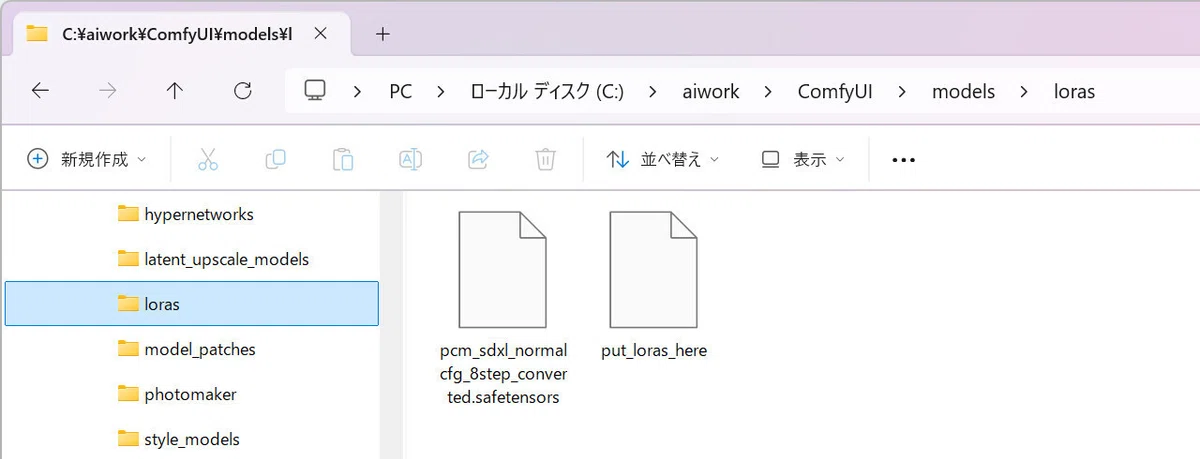Expand chevron after ComfyUI breadcrumb
This screenshot has height=459, width=1200.
(903, 92)
